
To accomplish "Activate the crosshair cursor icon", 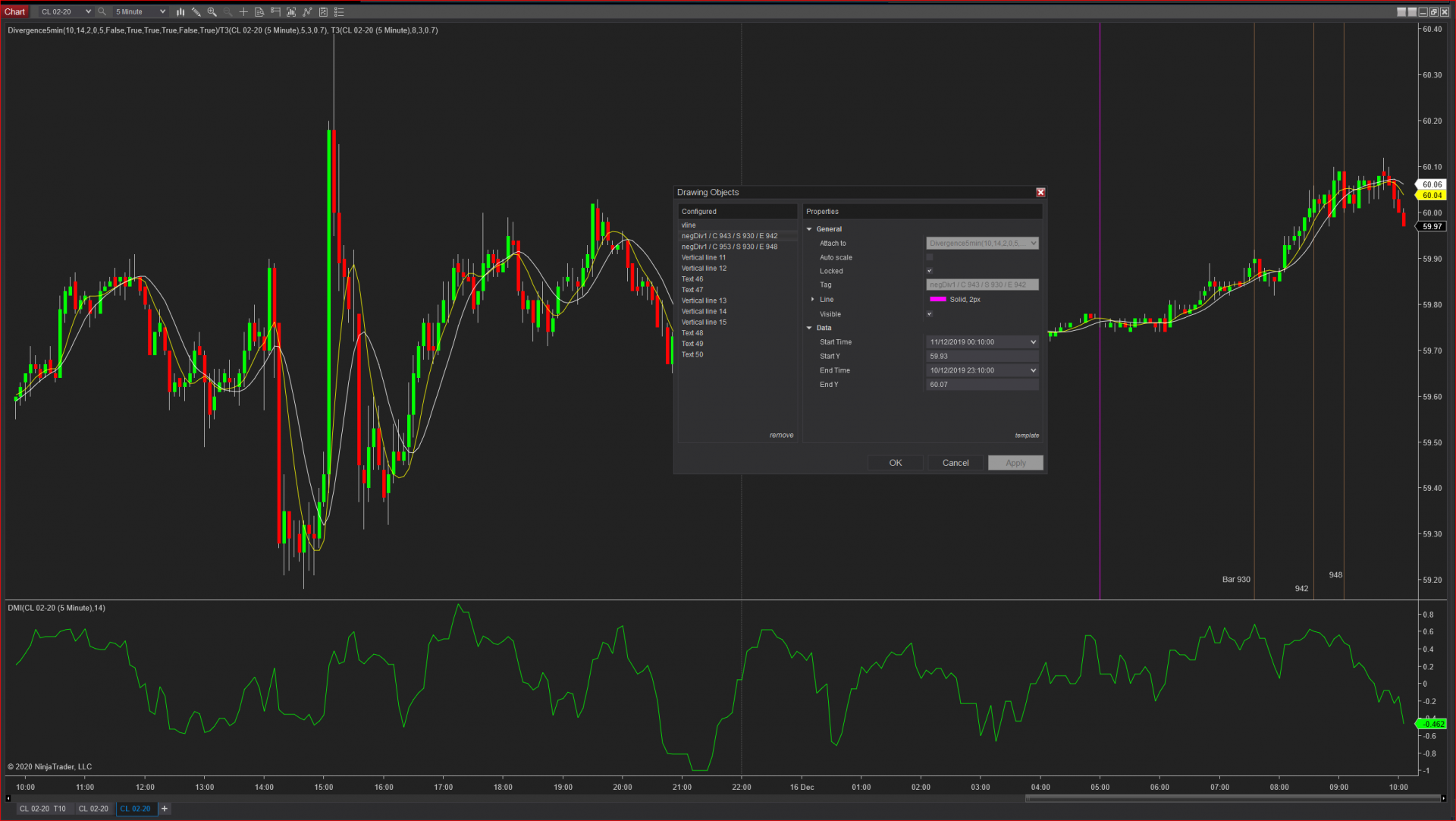I will click(x=243, y=11).
